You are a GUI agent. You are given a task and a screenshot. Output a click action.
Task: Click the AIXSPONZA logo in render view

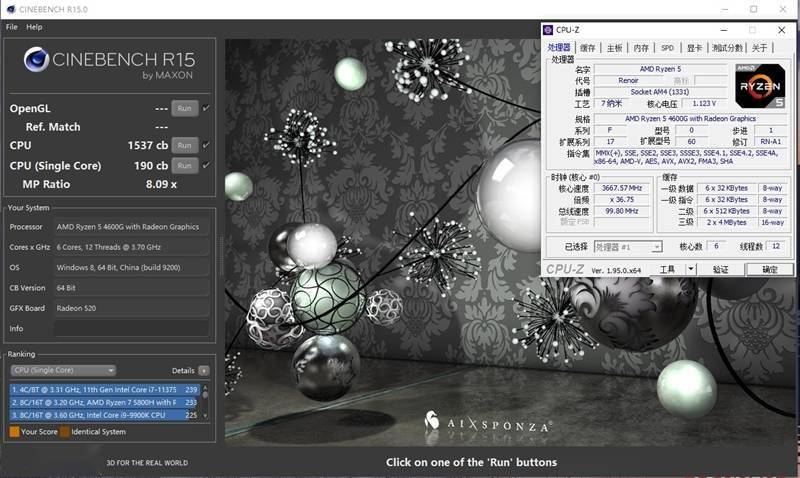click(x=487, y=422)
